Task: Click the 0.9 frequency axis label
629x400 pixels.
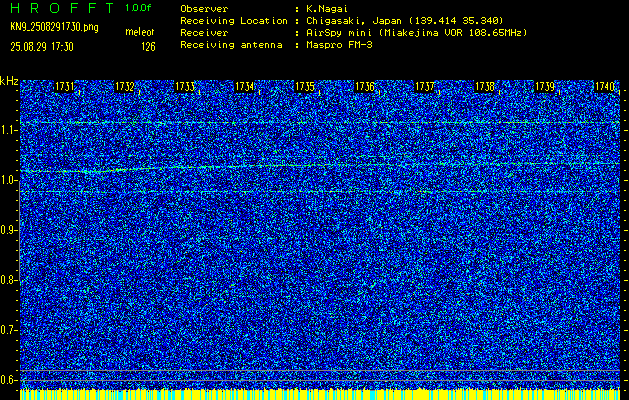Action: (x=8, y=230)
